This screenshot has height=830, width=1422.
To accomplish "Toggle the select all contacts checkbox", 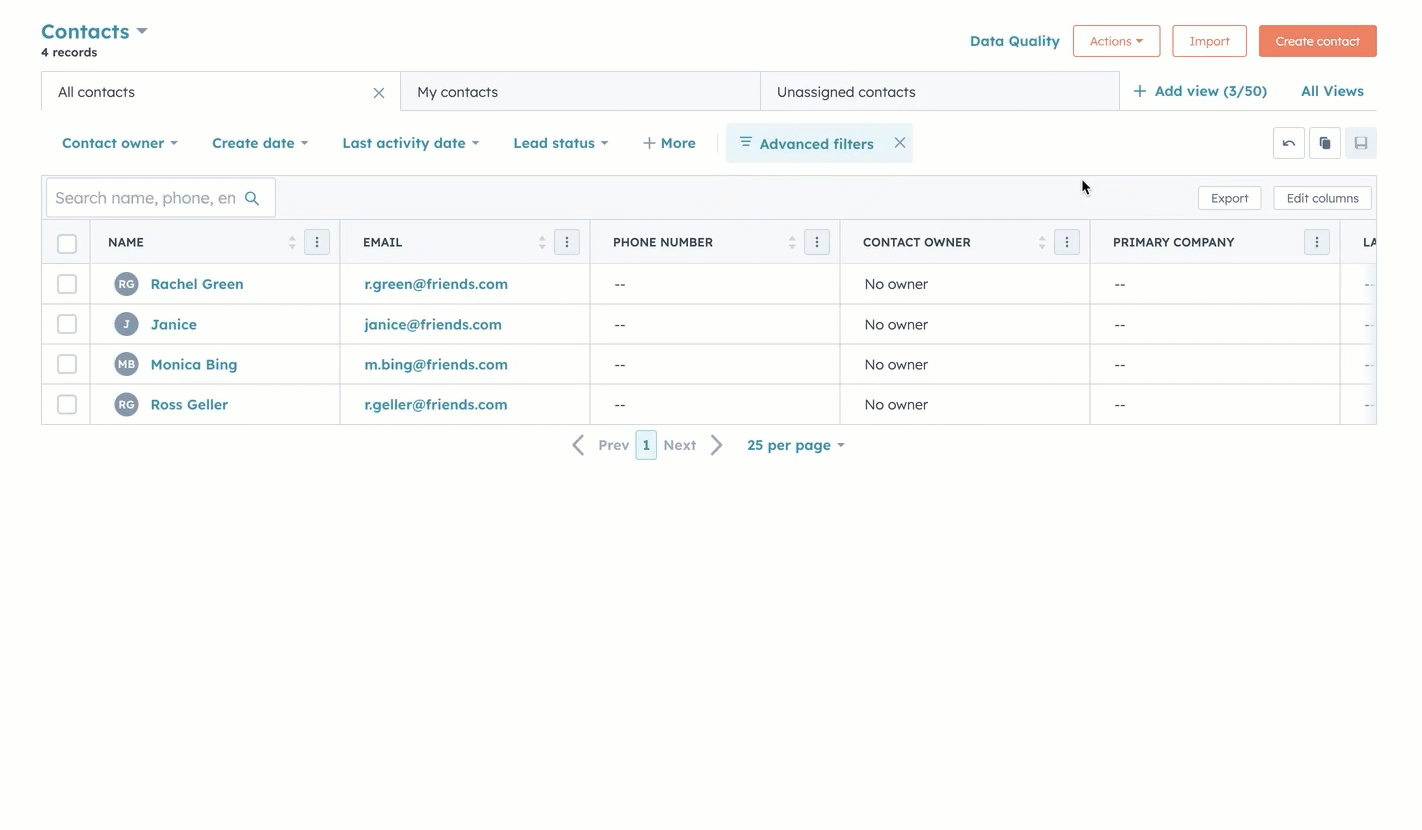I will [x=67, y=243].
